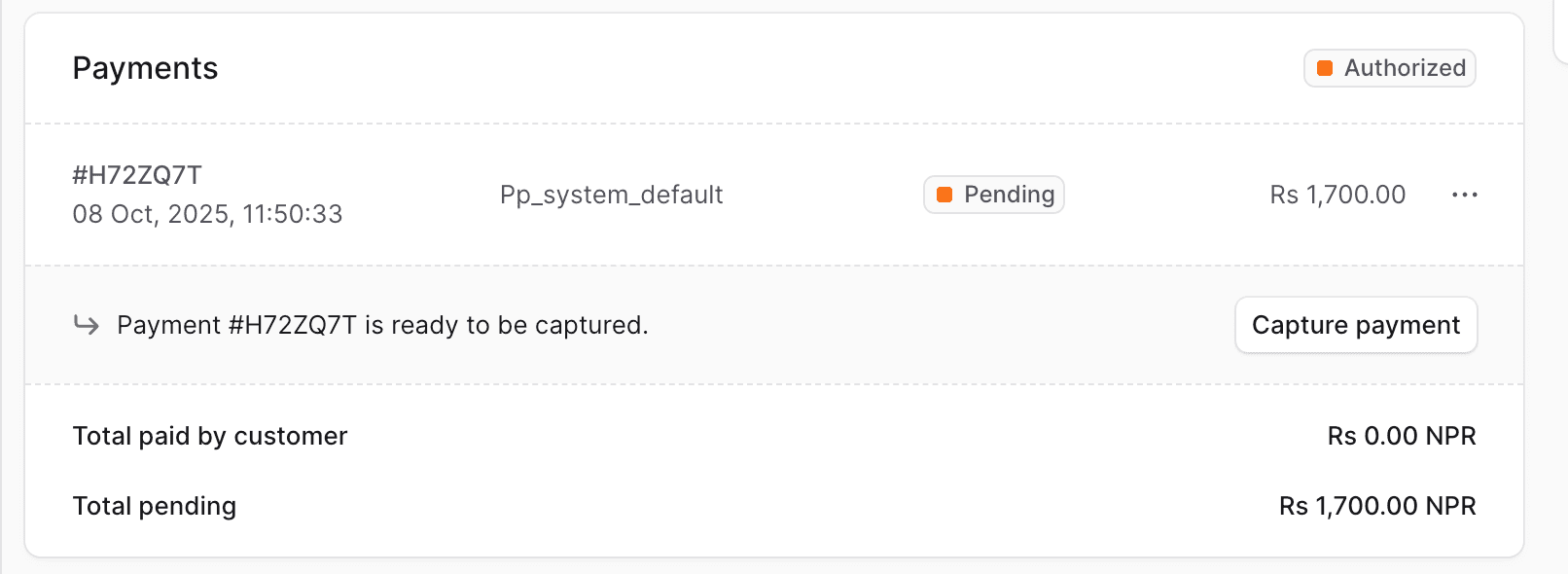Click the Total pending amount Rs 1,700.00 NPR
The height and width of the screenshot is (574, 1568).
pyautogui.click(x=1376, y=505)
